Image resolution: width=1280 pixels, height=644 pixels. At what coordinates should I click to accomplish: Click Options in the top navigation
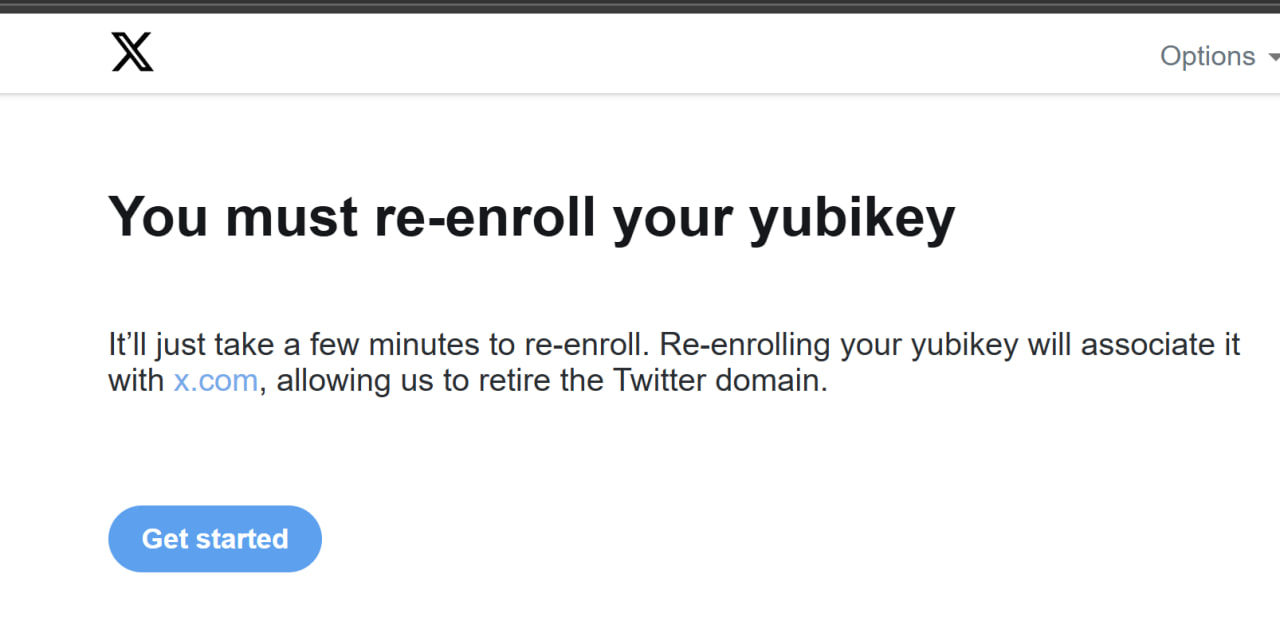click(1207, 56)
